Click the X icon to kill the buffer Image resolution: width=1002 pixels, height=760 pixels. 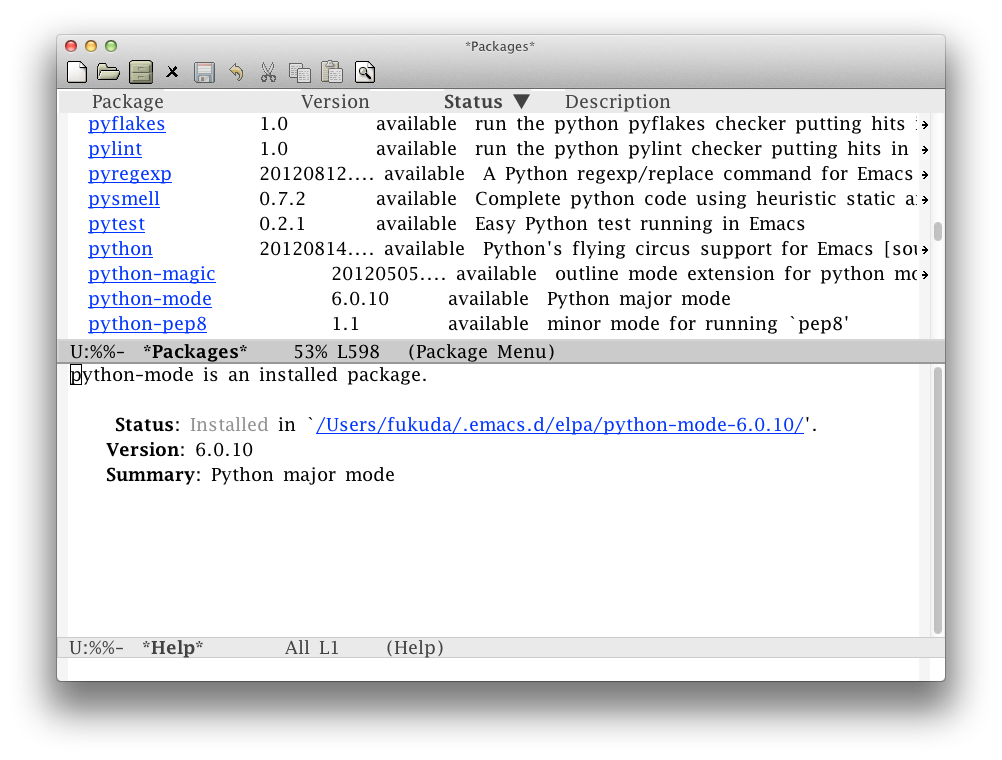(x=172, y=72)
